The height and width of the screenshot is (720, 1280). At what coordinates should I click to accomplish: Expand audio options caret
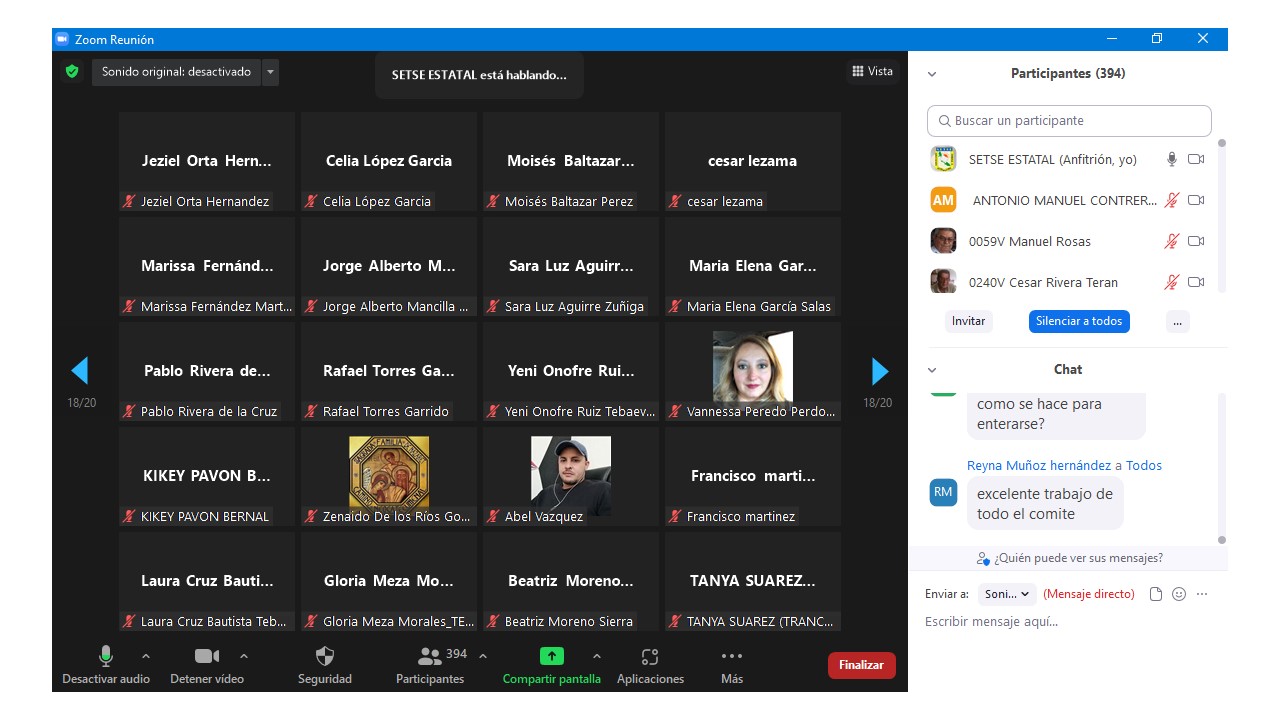[146, 657]
